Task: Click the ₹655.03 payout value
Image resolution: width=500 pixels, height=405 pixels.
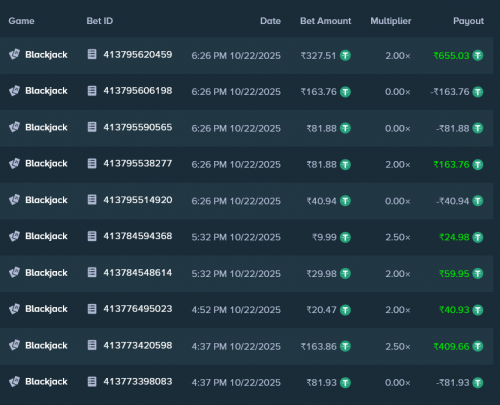Action: click(451, 55)
